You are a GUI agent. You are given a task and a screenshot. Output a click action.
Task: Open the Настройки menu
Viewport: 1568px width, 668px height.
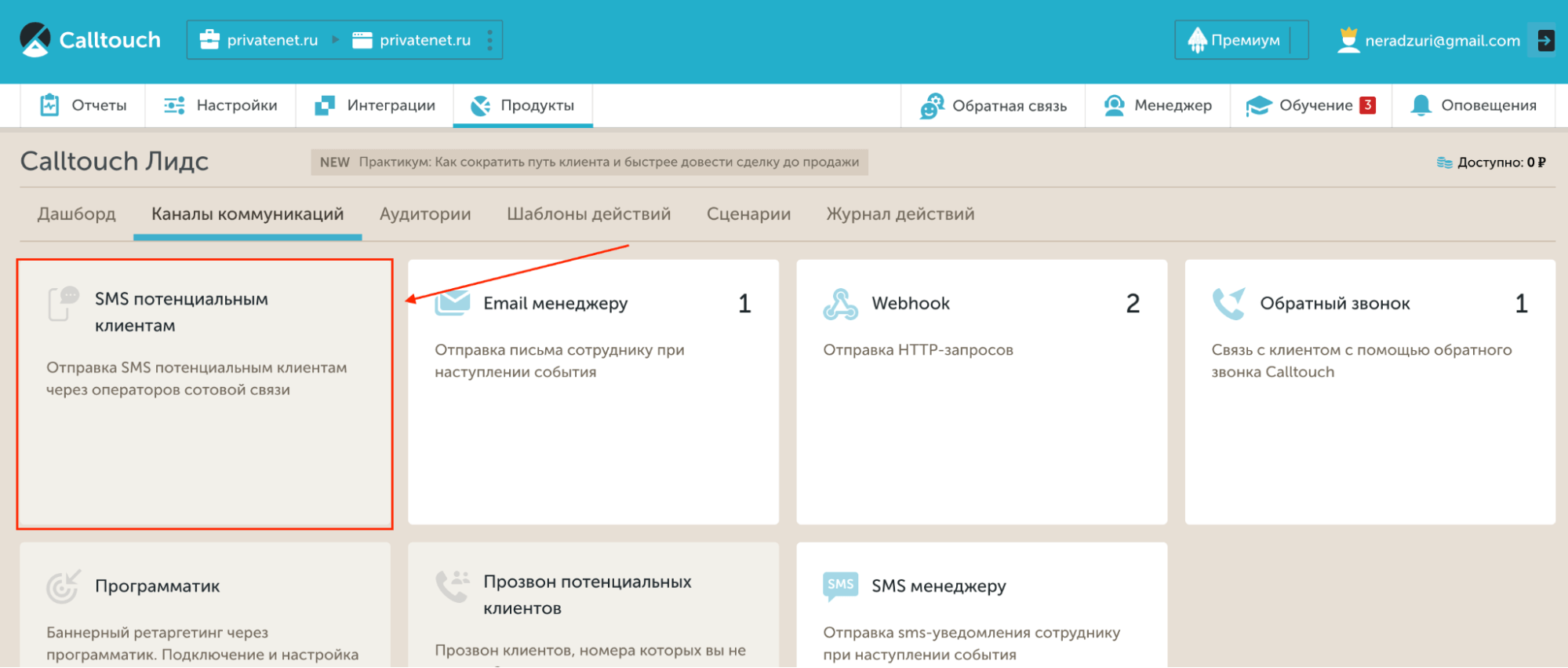(x=220, y=105)
